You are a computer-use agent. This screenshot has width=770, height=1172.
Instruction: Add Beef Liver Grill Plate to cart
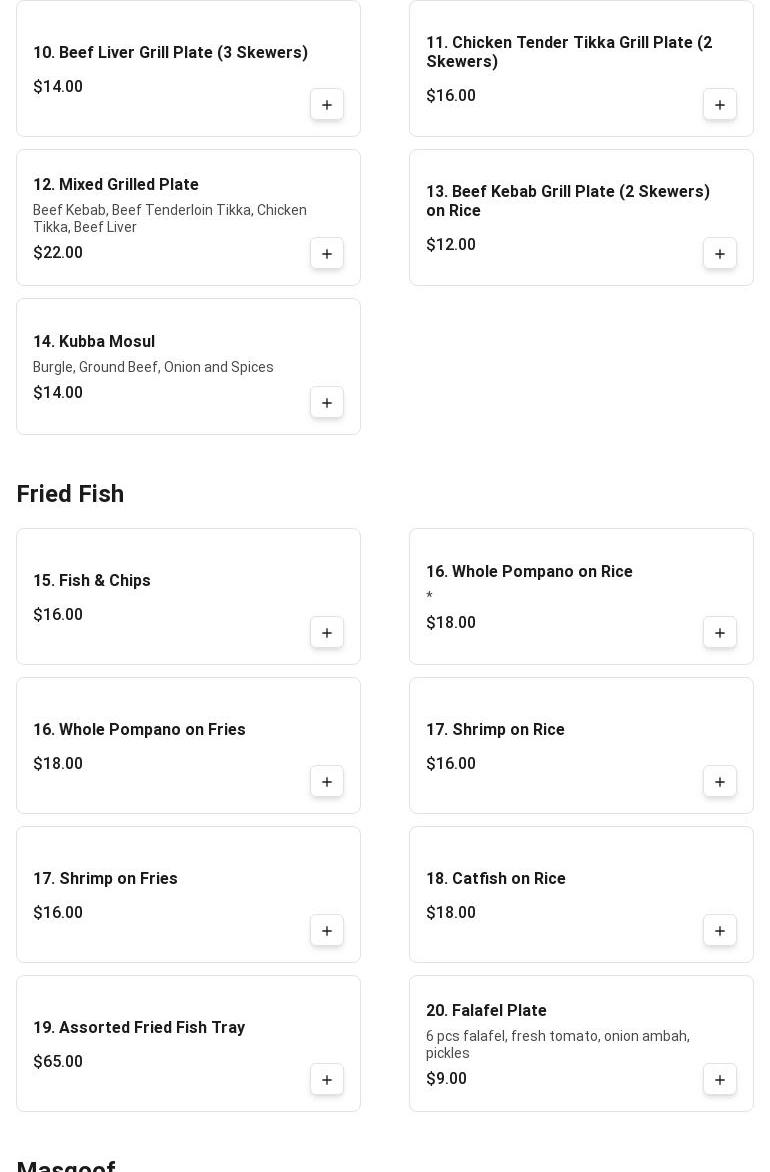[327, 105]
